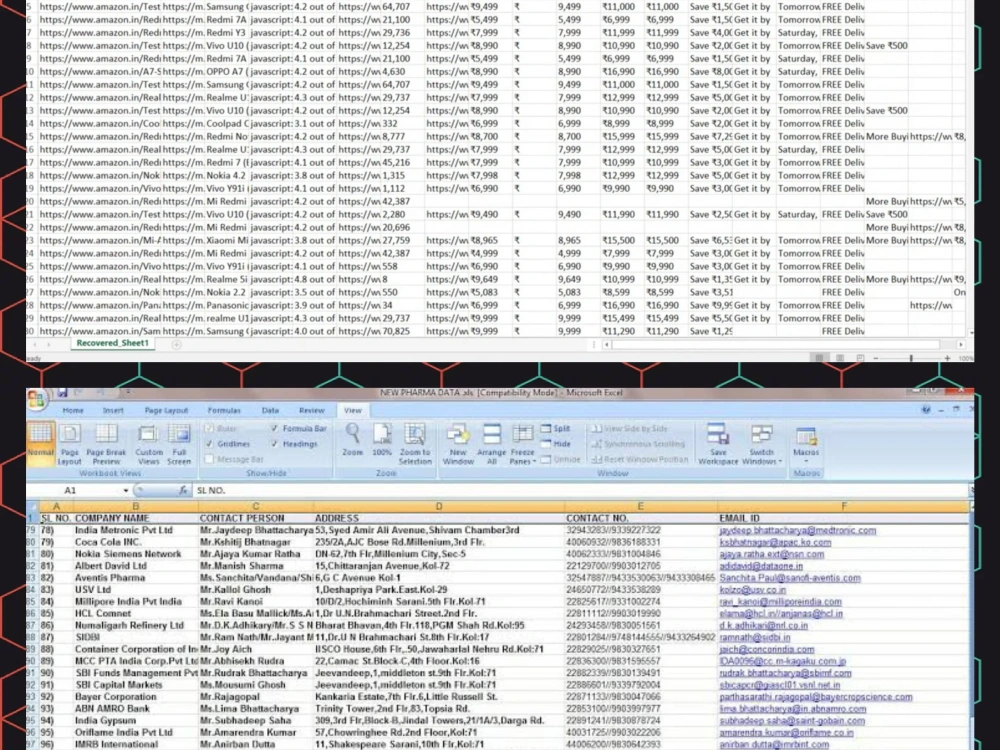Click the formula bar showing SL NO.
The height and width of the screenshot is (750, 1000).
pos(580,490)
